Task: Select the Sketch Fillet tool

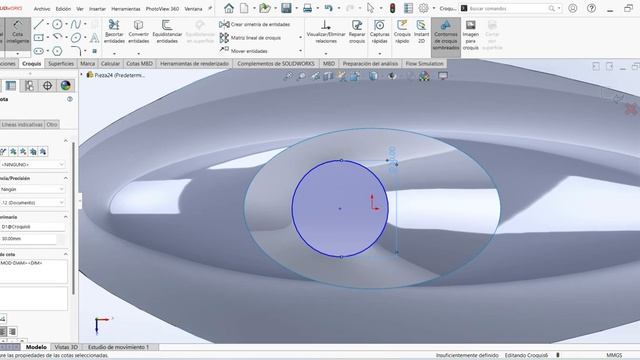Action: click(x=76, y=51)
